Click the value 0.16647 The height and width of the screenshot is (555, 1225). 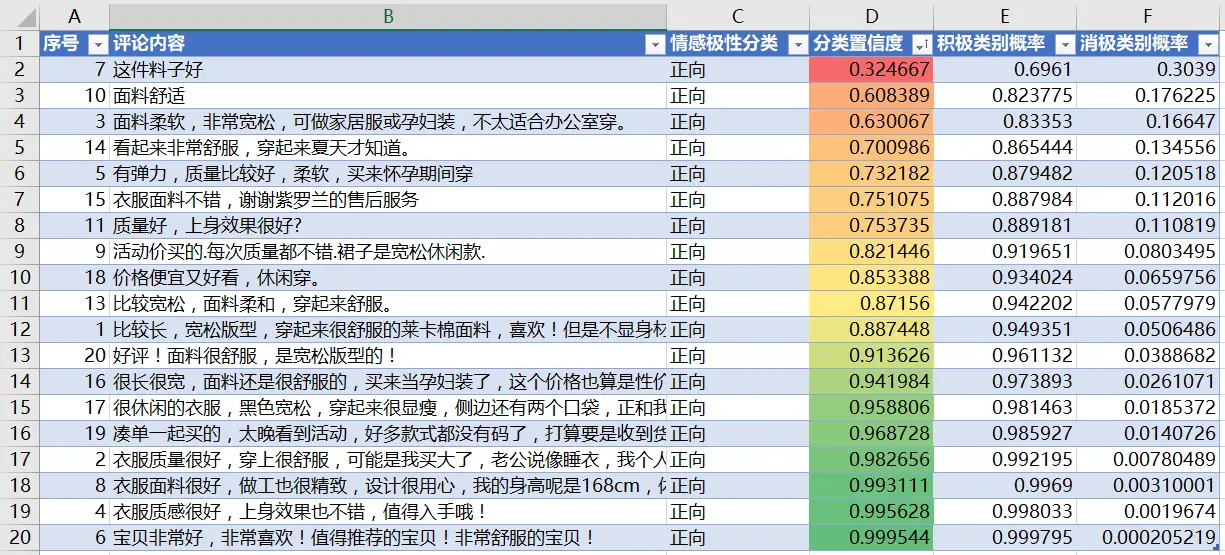(x=1148, y=122)
